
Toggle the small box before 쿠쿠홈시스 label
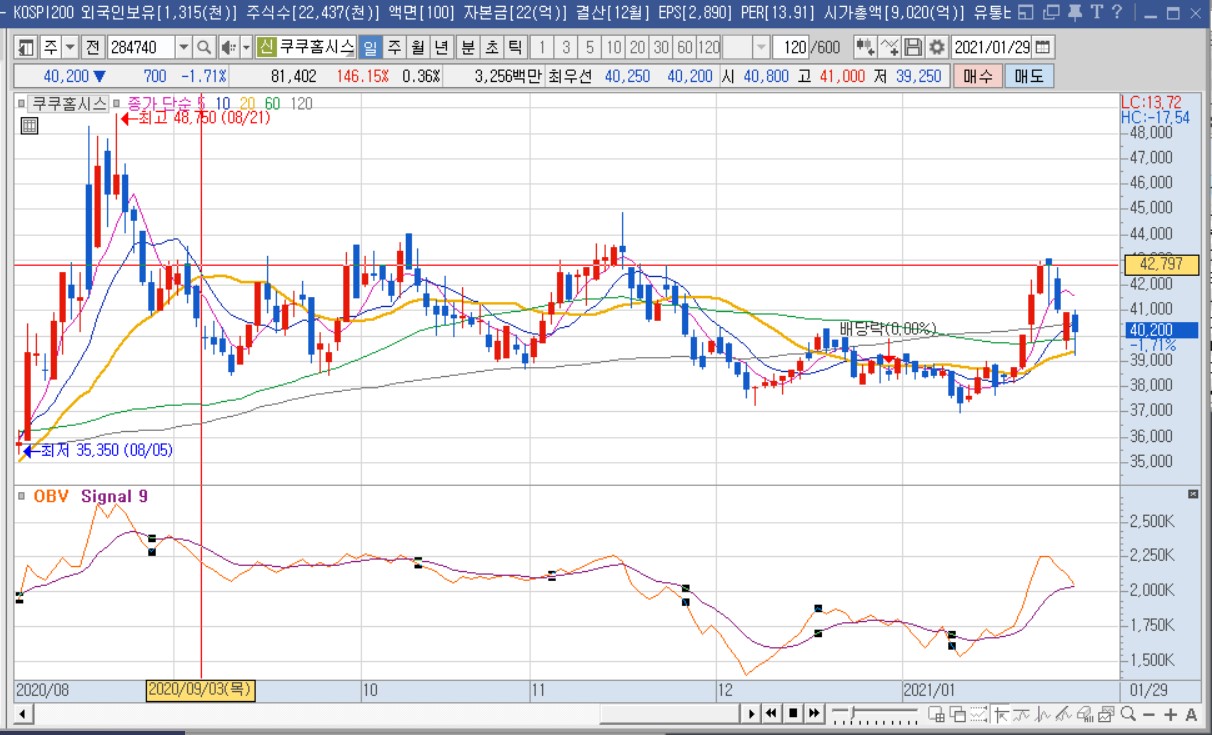click(21, 103)
